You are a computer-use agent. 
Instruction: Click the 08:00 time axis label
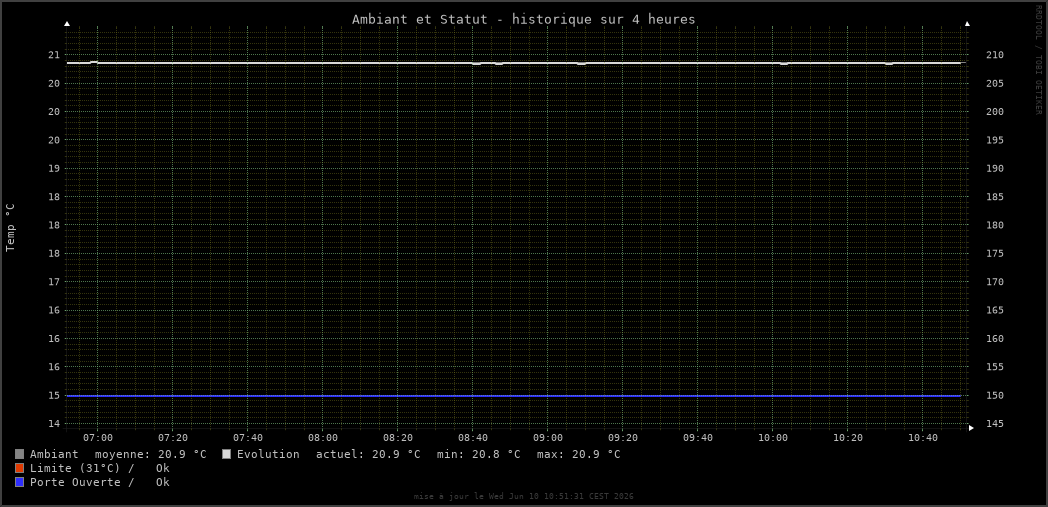(x=323, y=438)
